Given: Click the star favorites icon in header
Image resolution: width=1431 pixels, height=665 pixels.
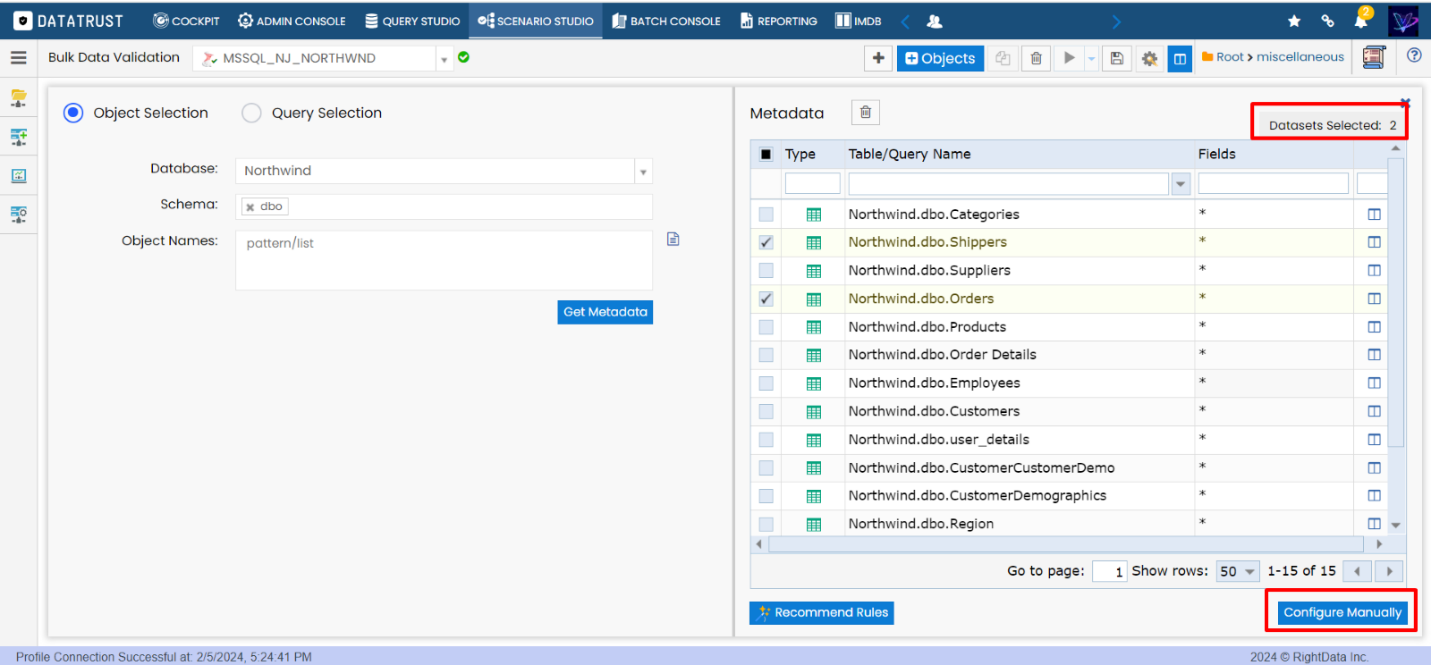Looking at the screenshot, I should point(1294,21).
